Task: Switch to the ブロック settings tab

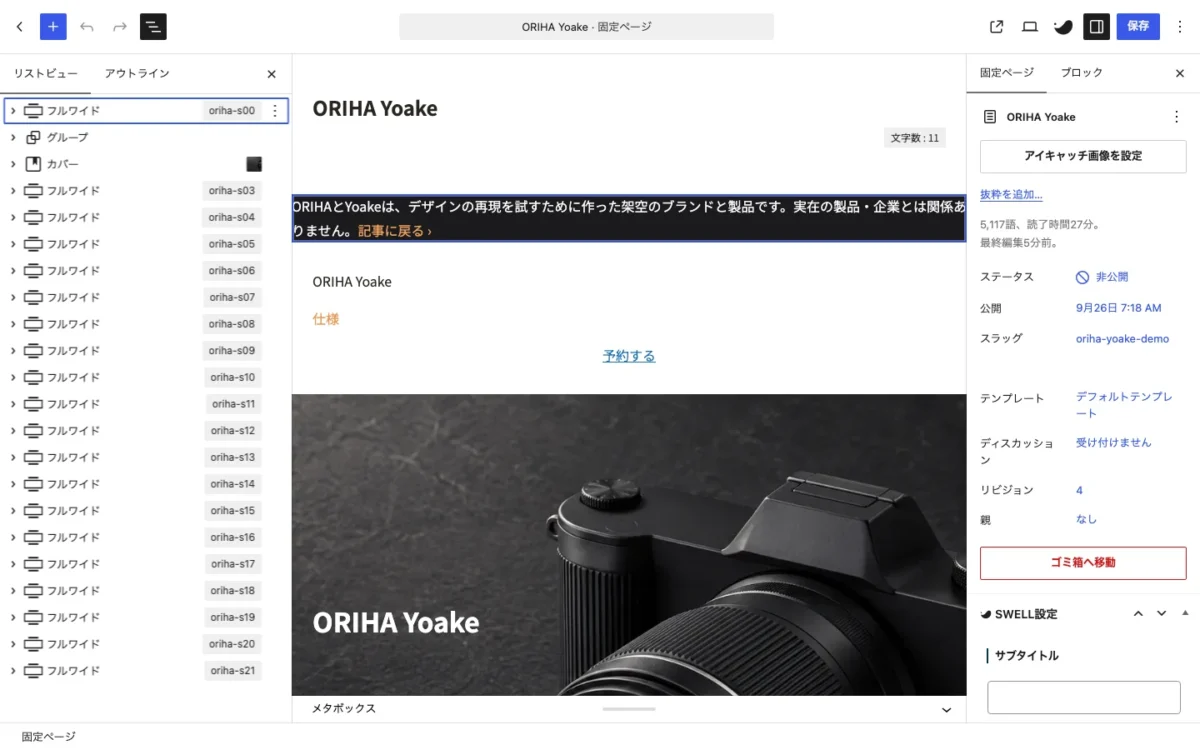Action: click(x=1082, y=73)
